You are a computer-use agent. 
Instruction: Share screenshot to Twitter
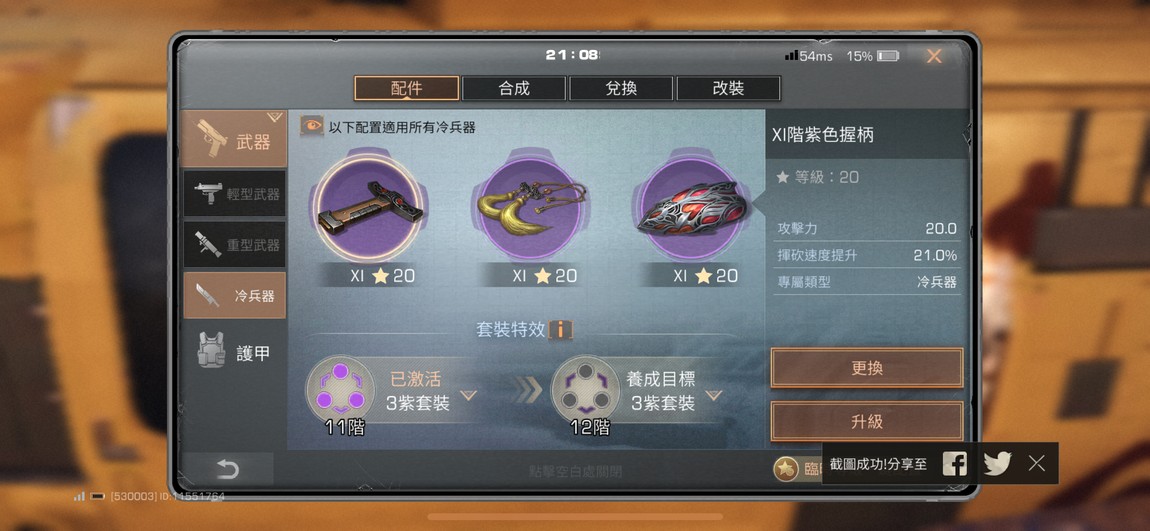click(997, 463)
